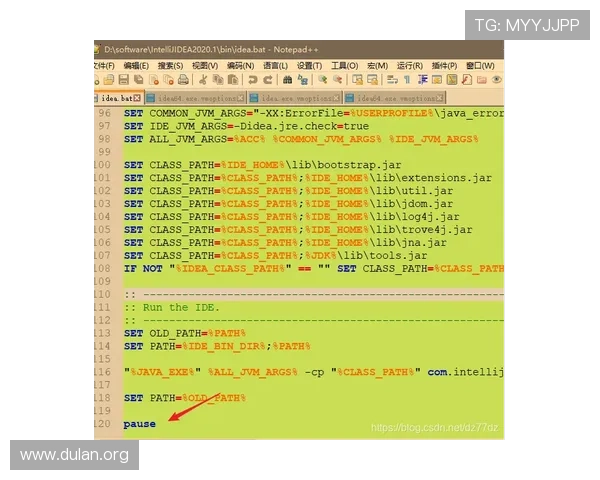Toggle the Word Wrap toolbar icon

coord(392,80)
